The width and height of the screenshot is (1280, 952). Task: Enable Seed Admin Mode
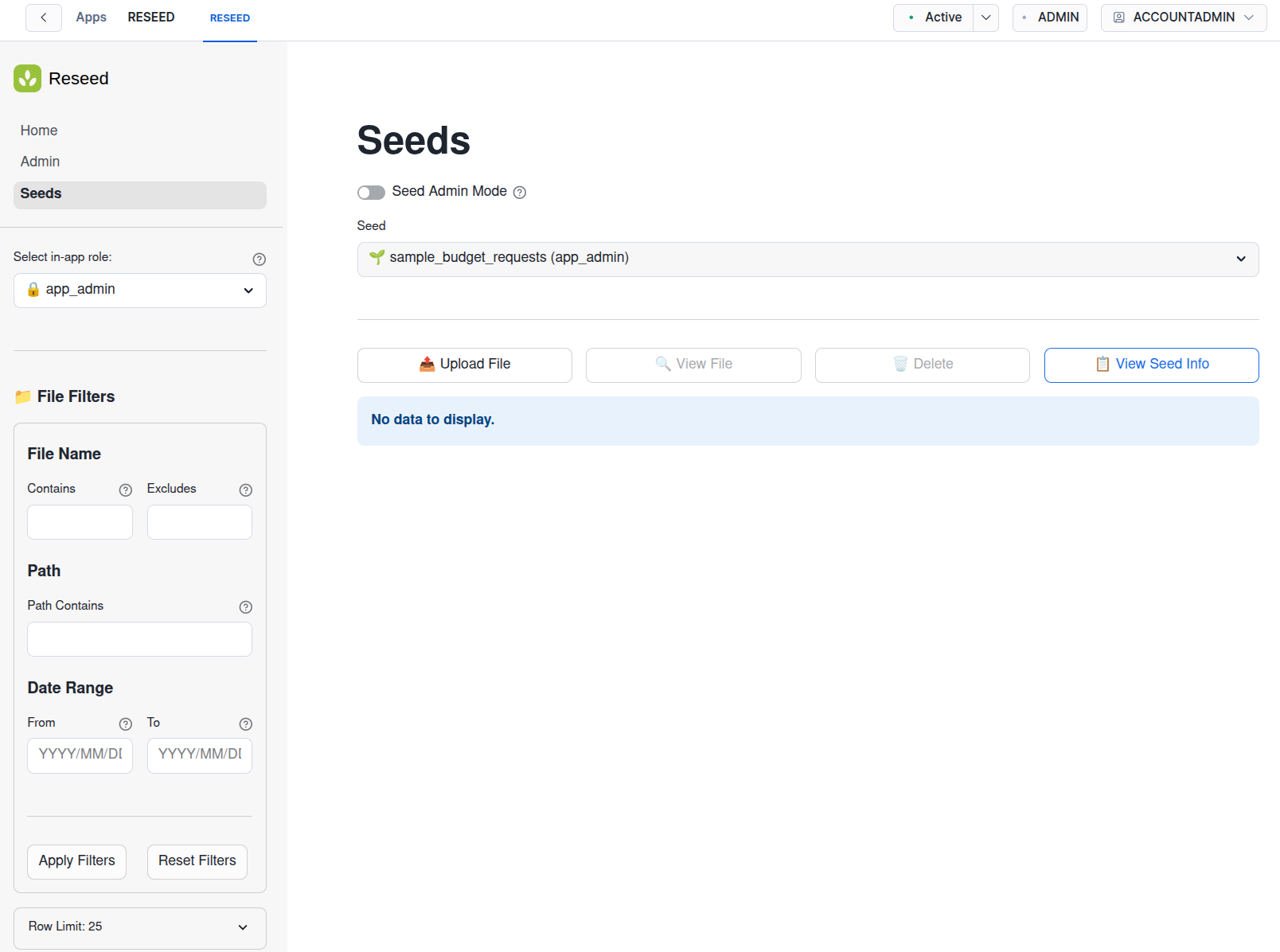(x=371, y=192)
